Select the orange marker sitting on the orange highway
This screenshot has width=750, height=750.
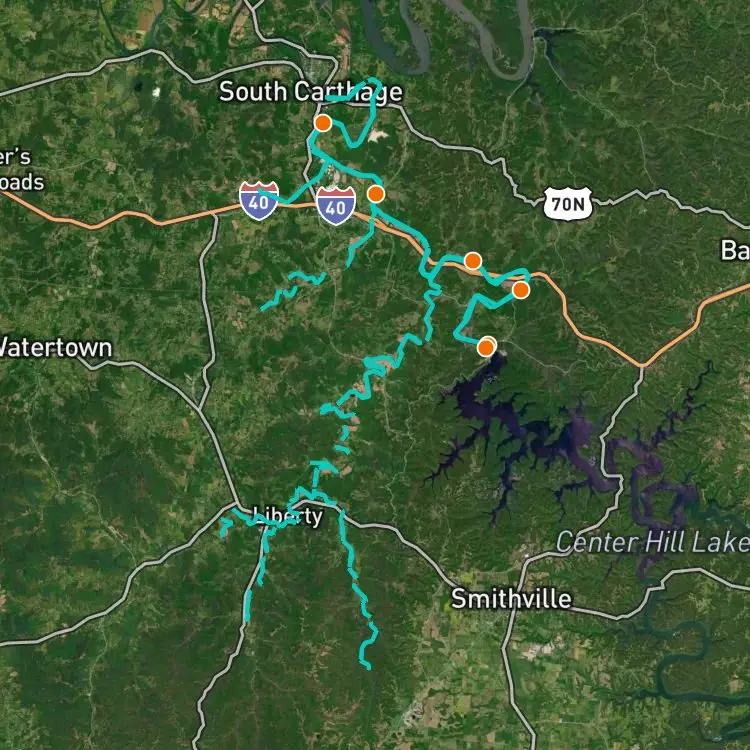[x=473, y=261]
